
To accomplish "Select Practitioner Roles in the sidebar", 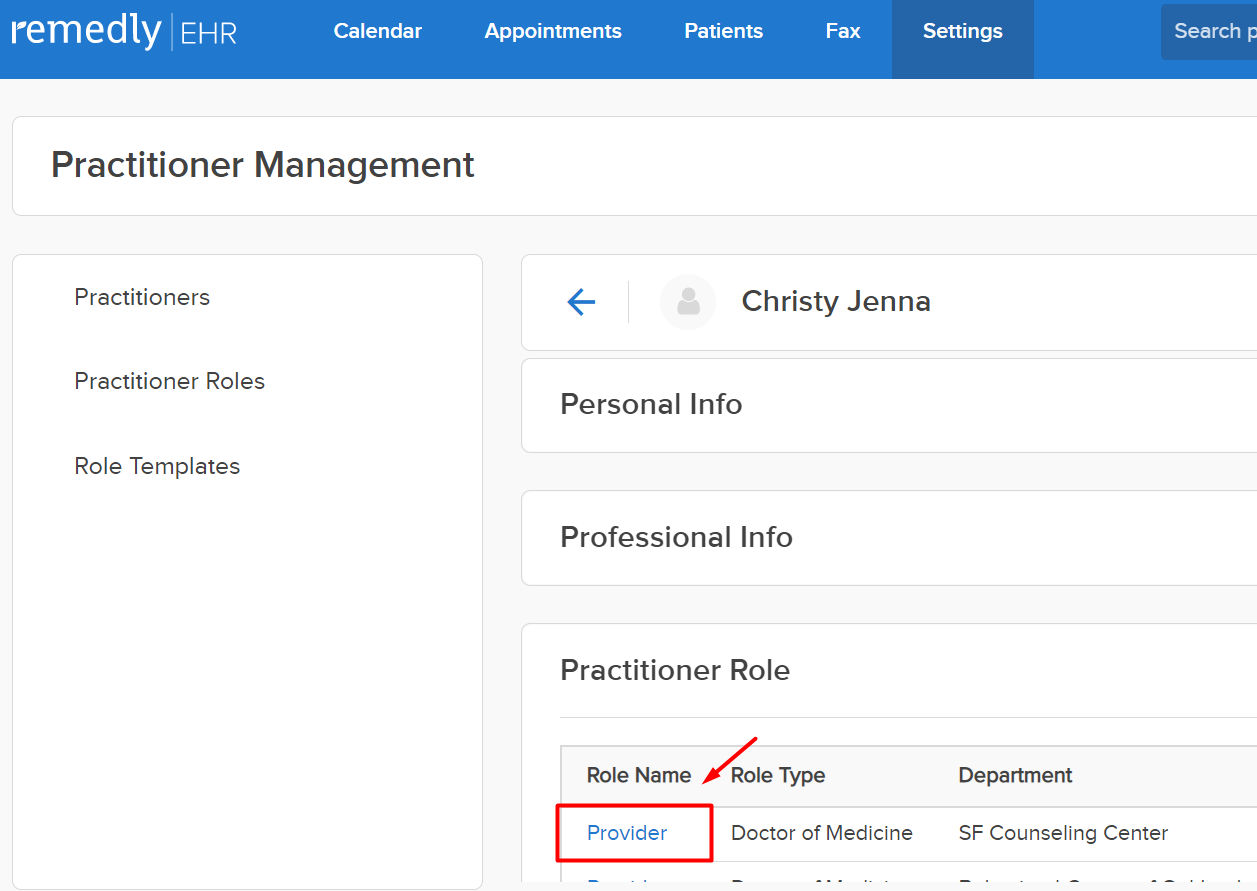I will pos(170,381).
